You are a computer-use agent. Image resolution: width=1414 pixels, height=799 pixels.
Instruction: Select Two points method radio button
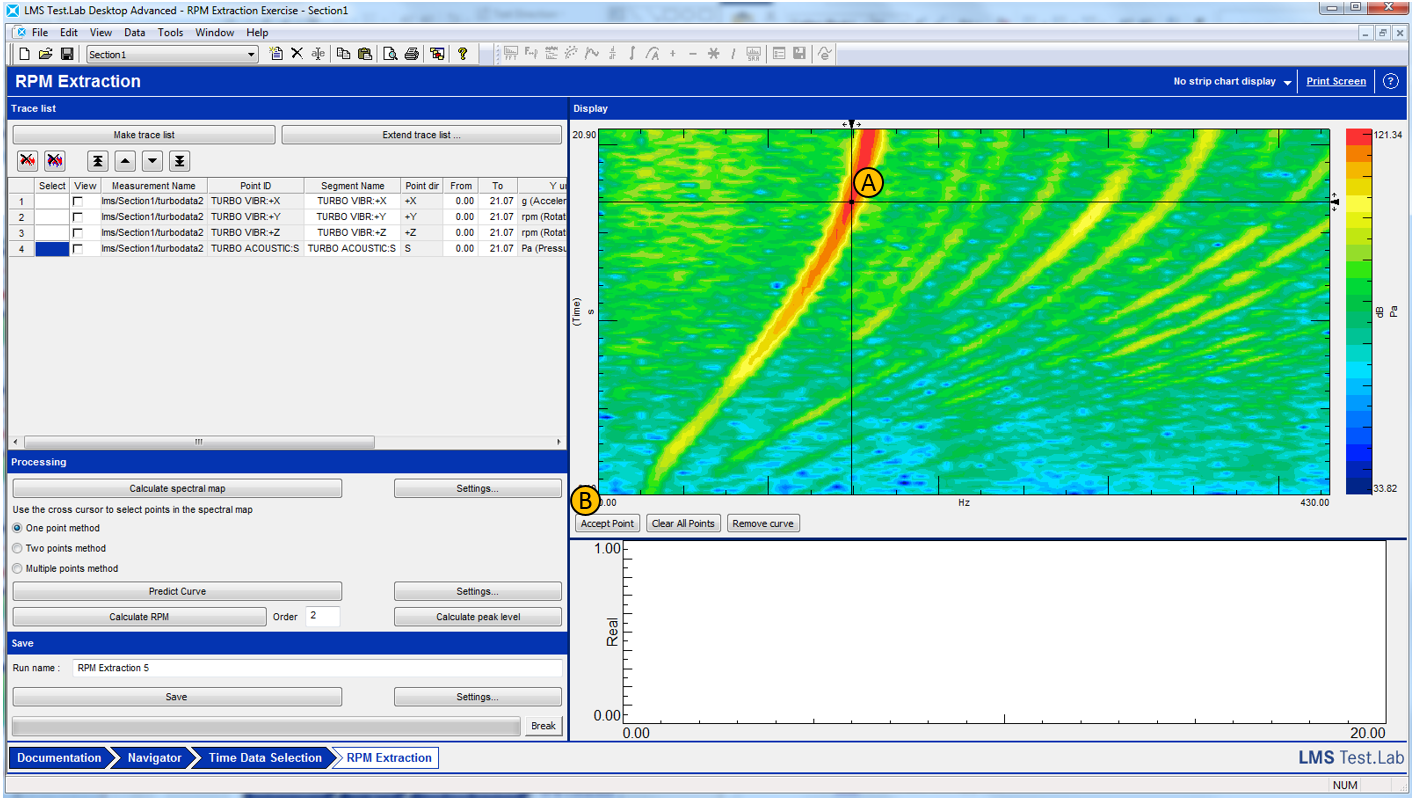(x=17, y=548)
